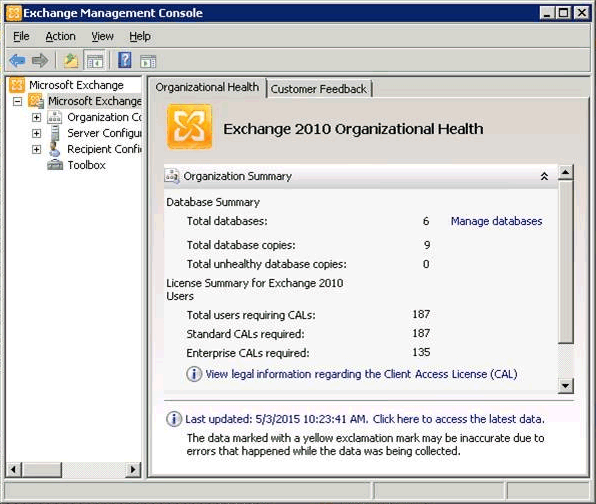Click the Server Configuration node icon

(55, 133)
